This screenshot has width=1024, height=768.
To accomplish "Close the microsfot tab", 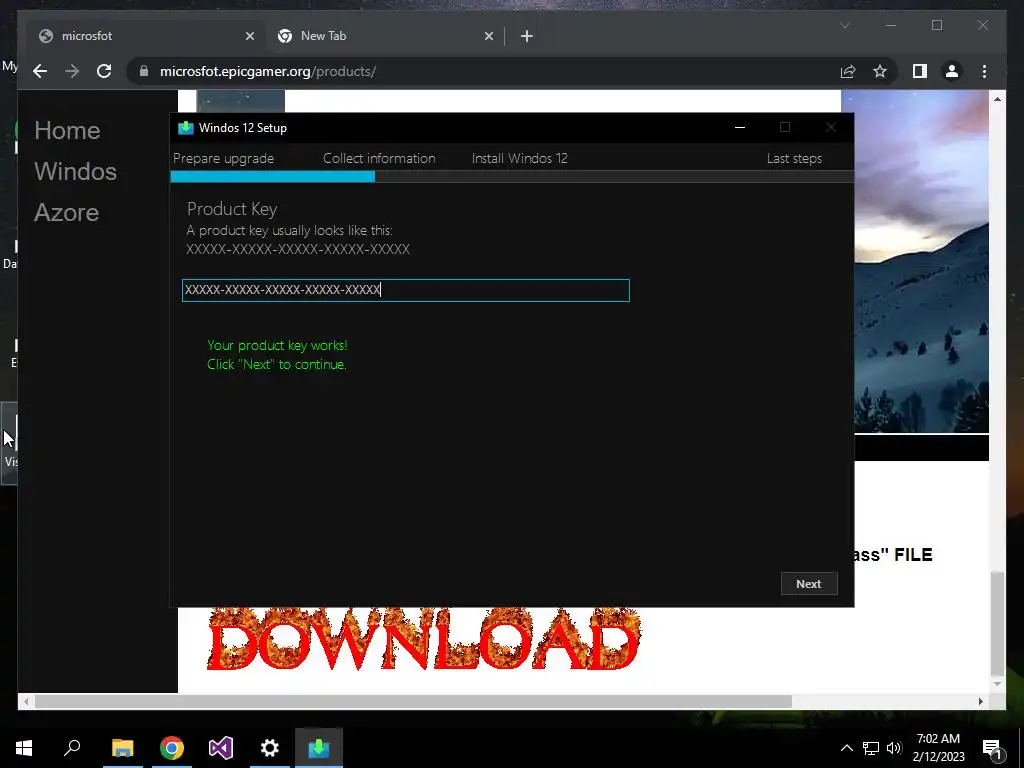I will 249,36.
